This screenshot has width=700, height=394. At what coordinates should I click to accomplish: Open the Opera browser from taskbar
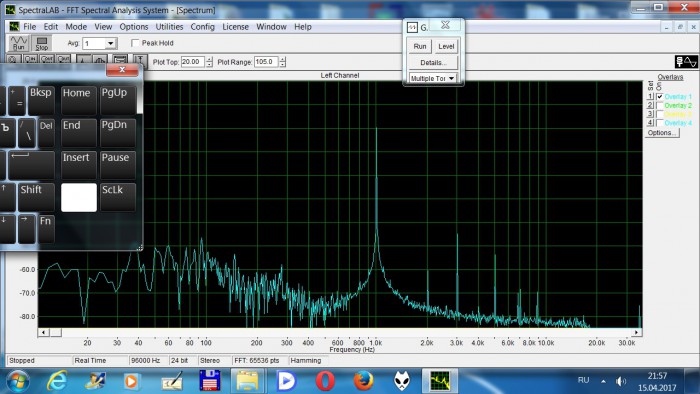pos(325,381)
